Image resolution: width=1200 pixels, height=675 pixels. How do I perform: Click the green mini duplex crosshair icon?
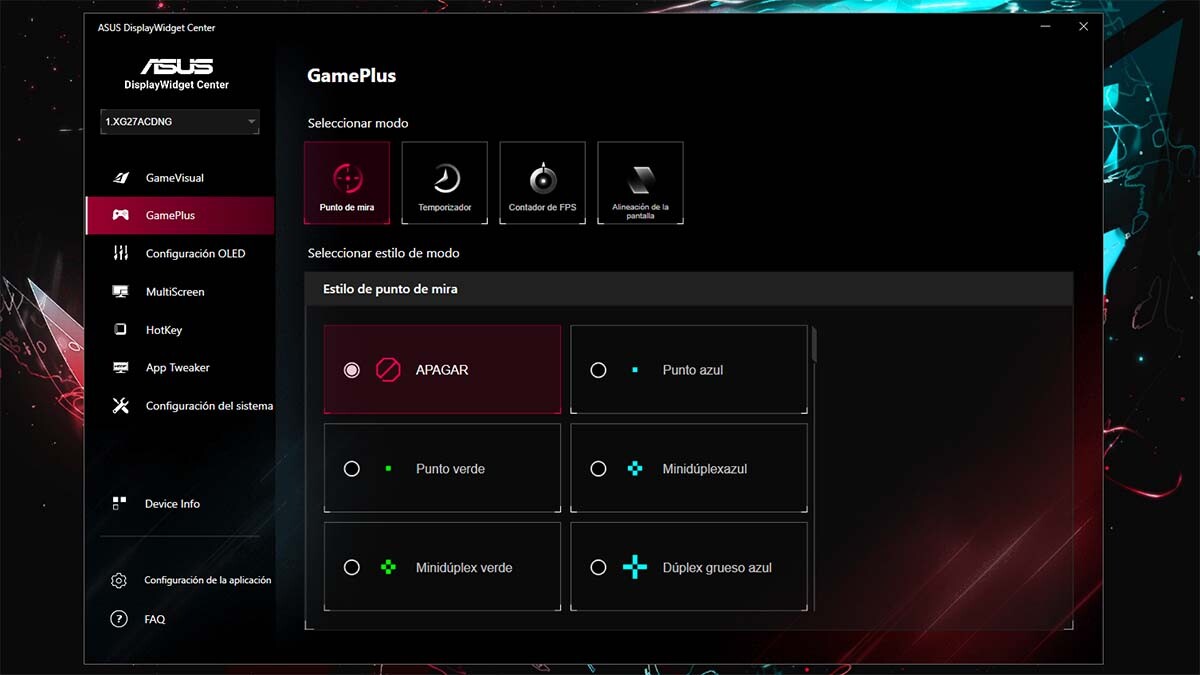tap(388, 567)
